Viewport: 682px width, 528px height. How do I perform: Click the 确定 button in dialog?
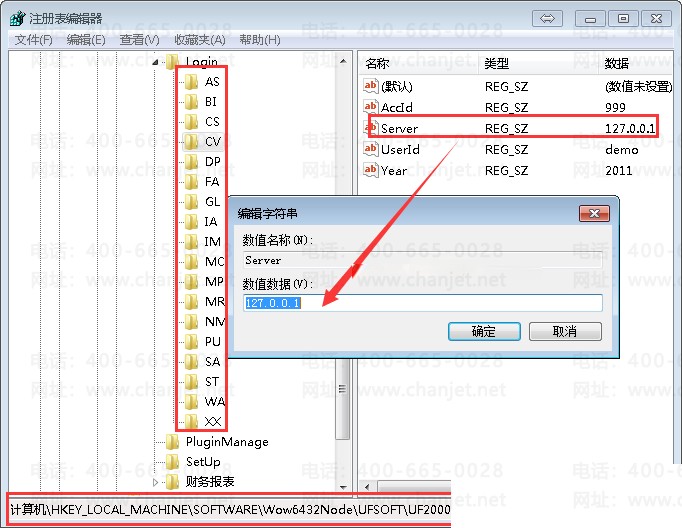tap(484, 331)
